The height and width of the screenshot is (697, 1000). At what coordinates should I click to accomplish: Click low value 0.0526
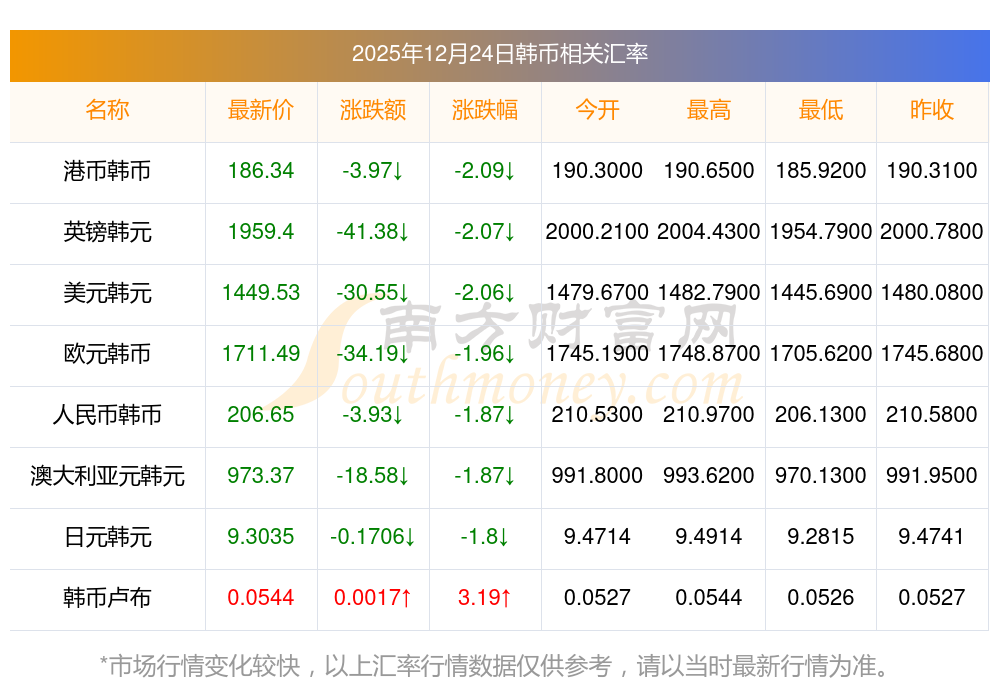coord(821,598)
